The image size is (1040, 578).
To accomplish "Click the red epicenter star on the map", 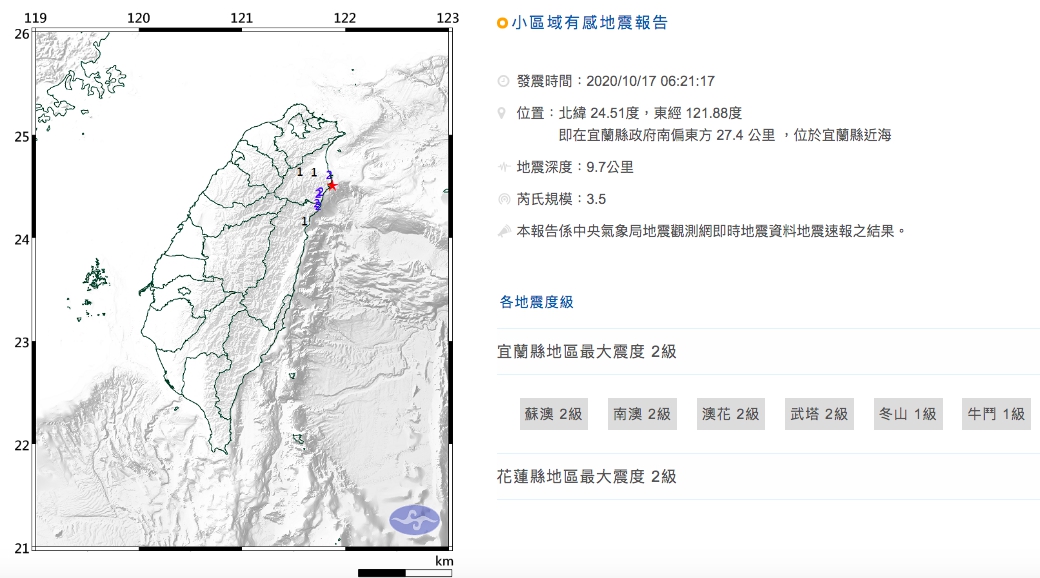I will 332,185.
